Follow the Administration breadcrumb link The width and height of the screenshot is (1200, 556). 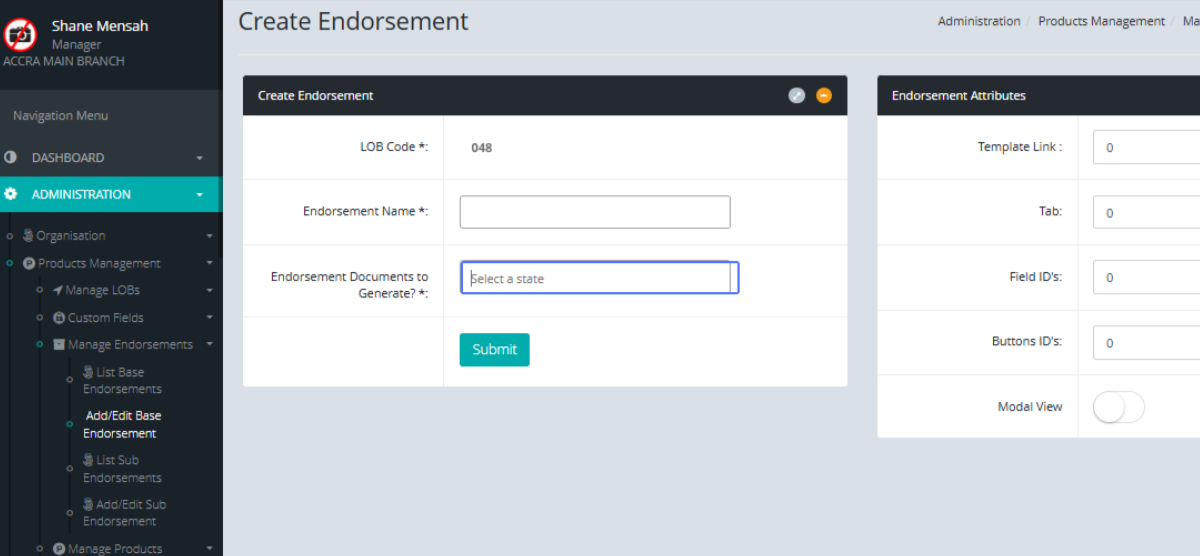pos(978,21)
